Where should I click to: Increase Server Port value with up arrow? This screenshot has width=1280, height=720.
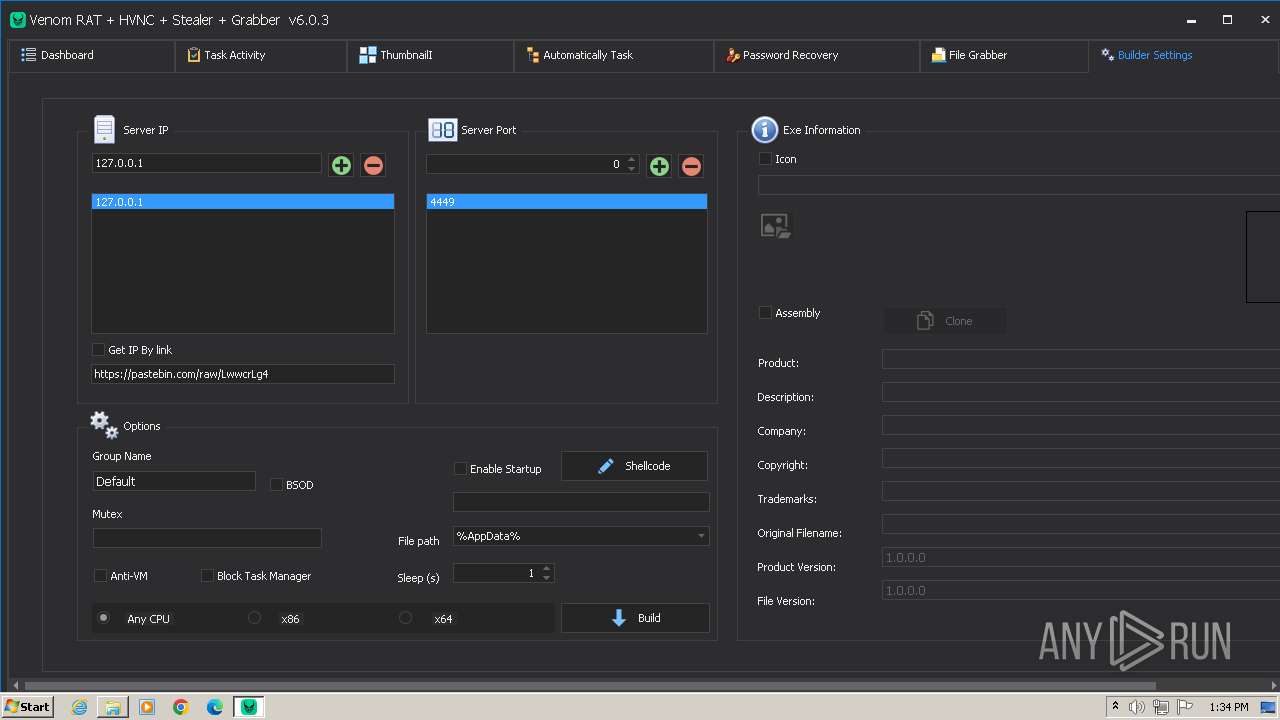point(631,160)
